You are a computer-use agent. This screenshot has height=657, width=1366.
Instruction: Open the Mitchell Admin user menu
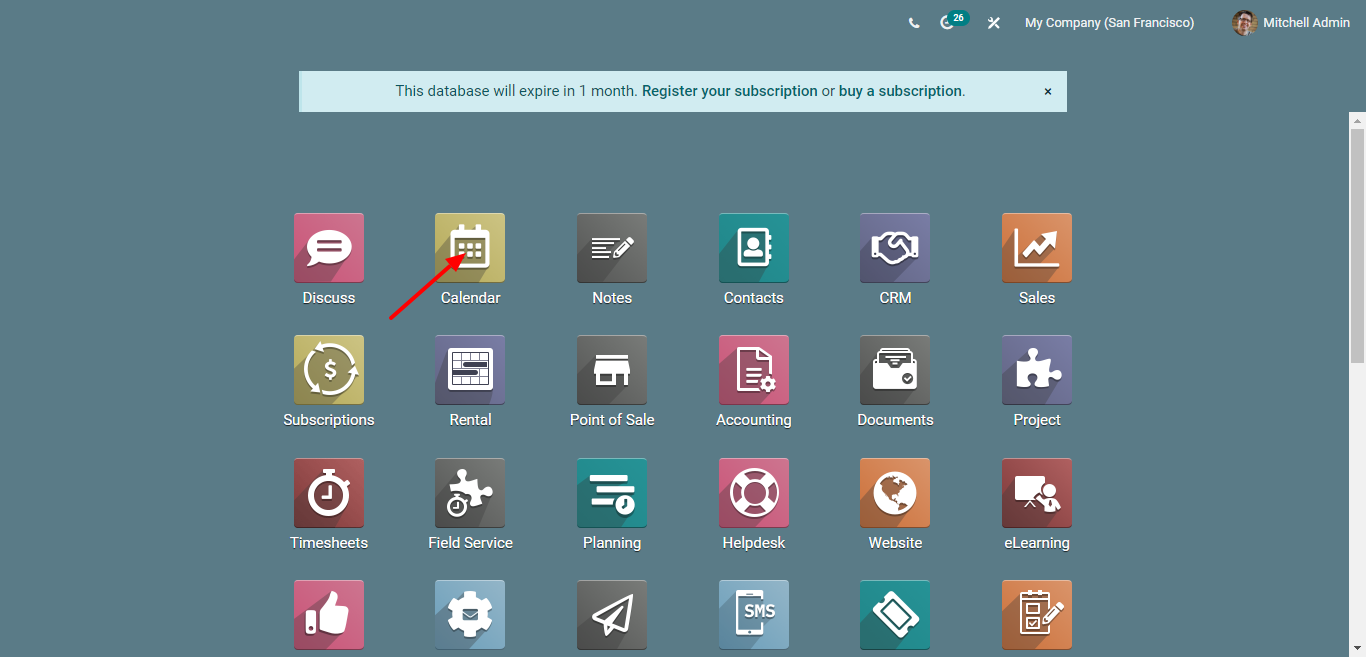coord(1291,23)
